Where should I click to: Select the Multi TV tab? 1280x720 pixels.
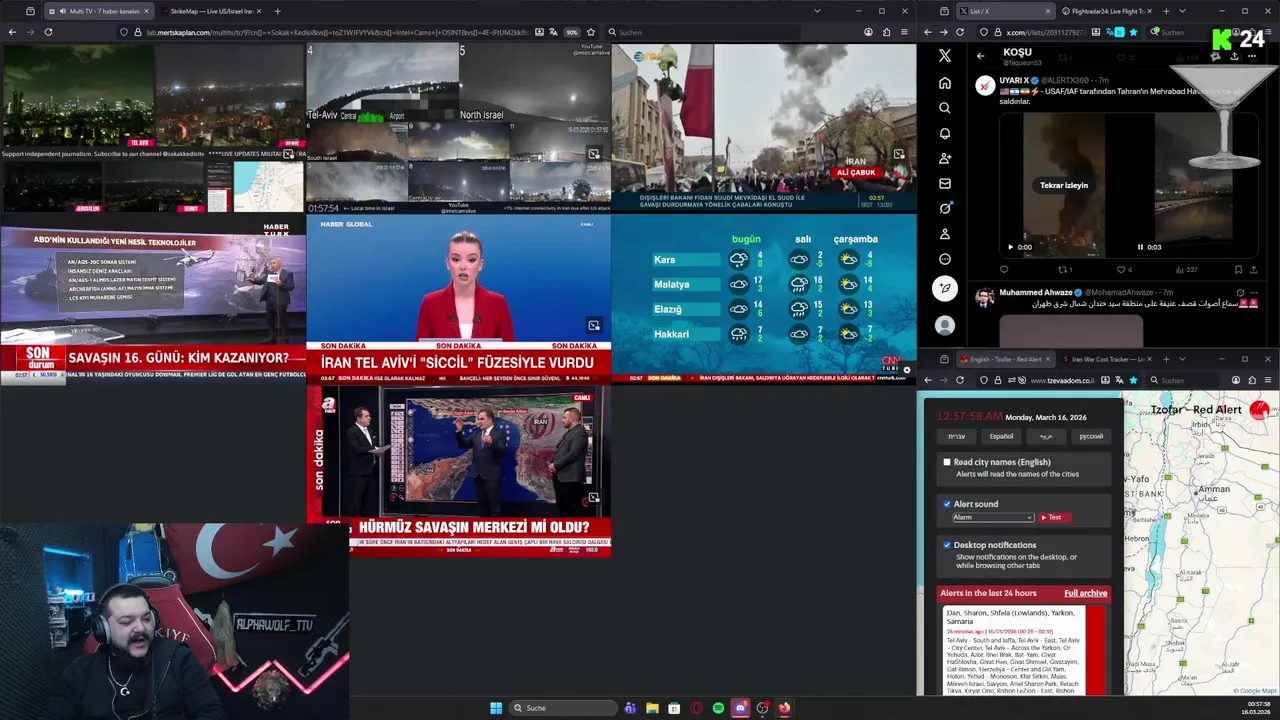[99, 11]
